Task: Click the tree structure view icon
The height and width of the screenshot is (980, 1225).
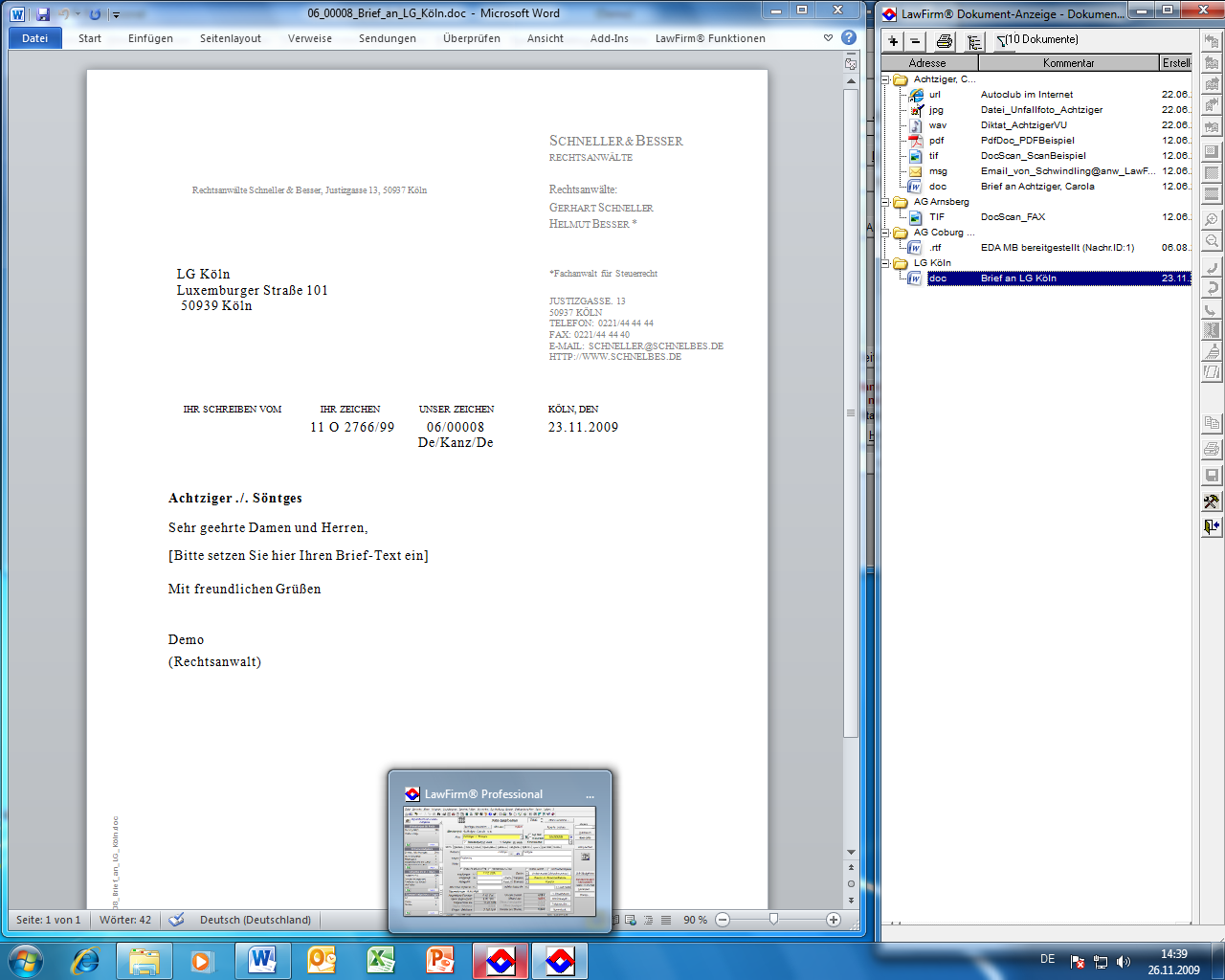Action: [974, 41]
